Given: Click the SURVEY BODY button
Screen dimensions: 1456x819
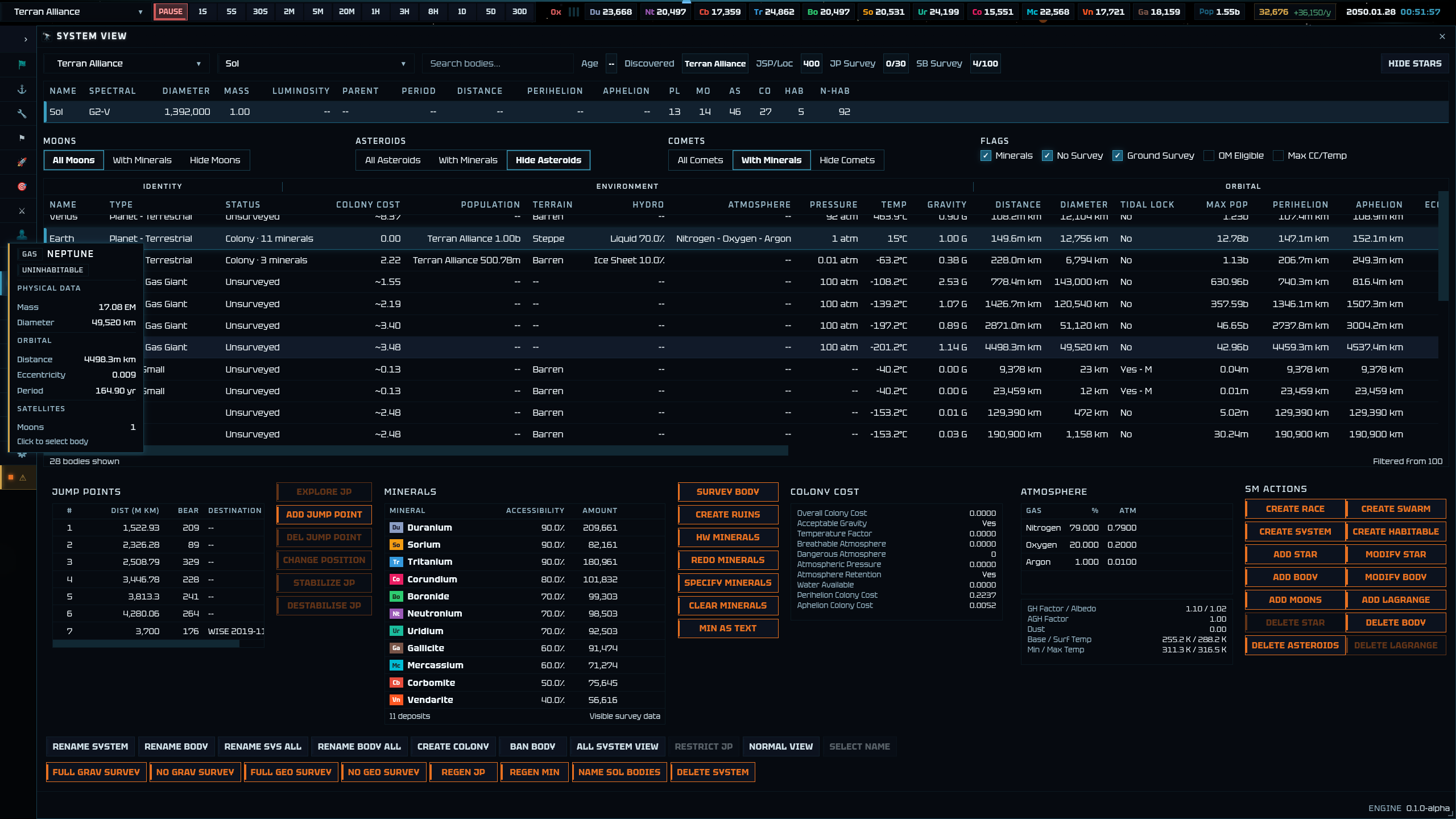Looking at the screenshot, I should [x=728, y=492].
